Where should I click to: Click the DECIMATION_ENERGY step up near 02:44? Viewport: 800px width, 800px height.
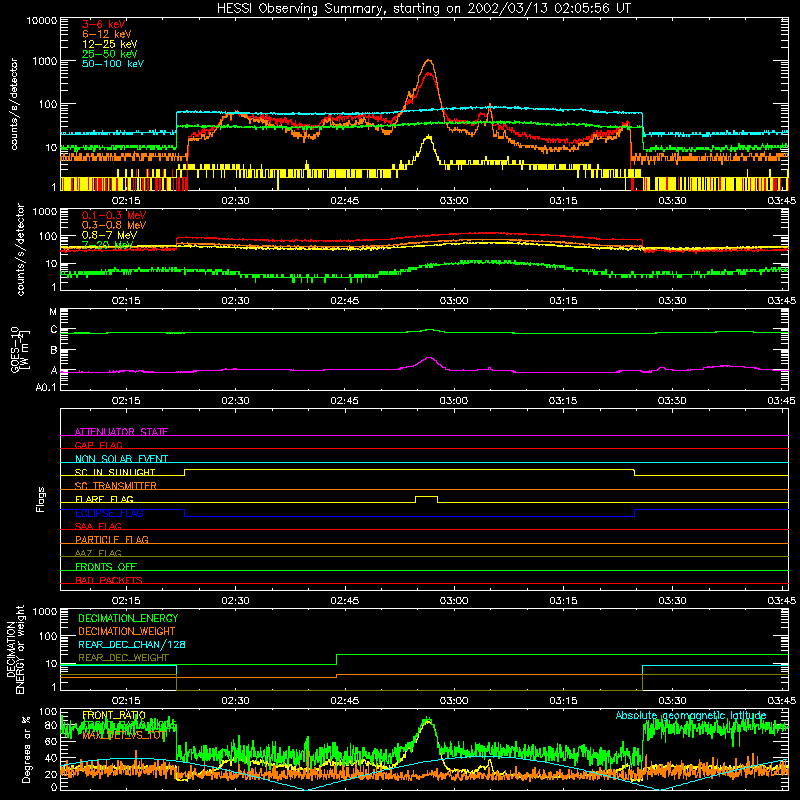(x=336, y=659)
